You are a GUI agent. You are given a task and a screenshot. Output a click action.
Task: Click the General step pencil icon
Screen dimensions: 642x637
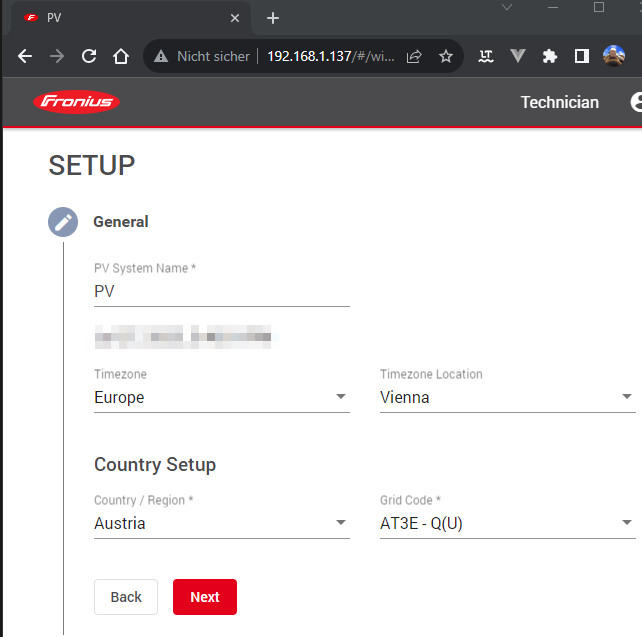point(63,222)
